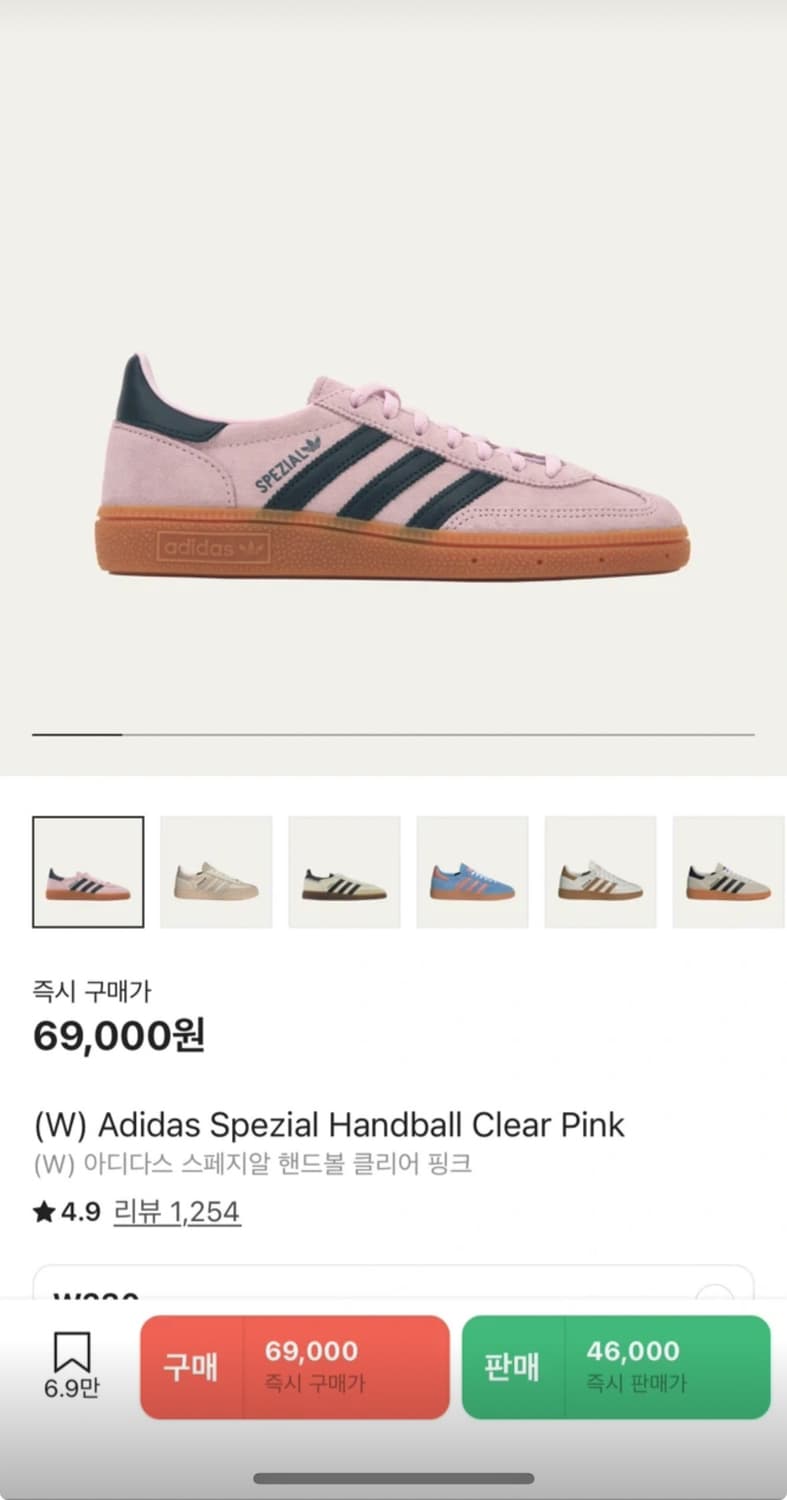Click the red 구매 button
Screen dimensions: 787x1500
click(191, 1367)
